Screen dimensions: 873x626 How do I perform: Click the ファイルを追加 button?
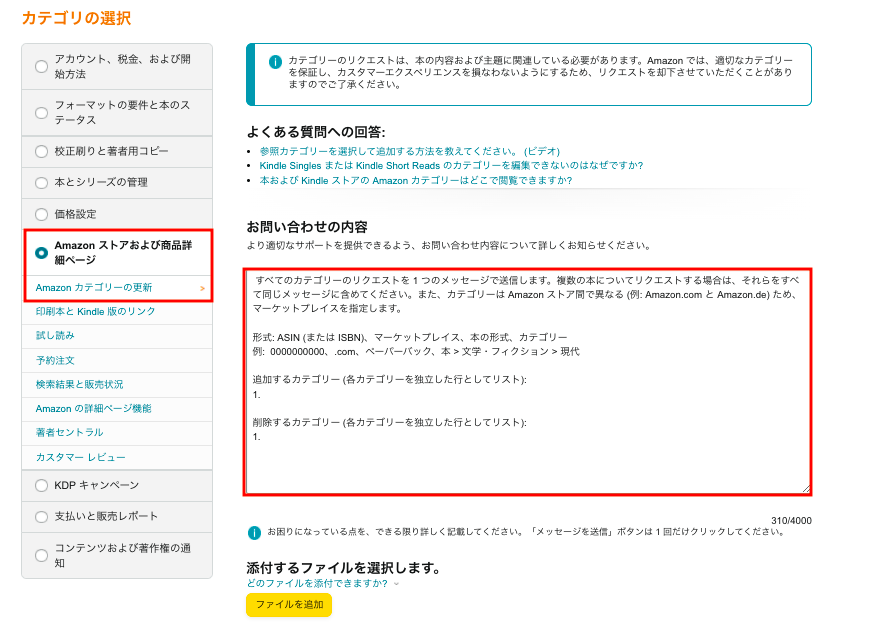[289, 605]
